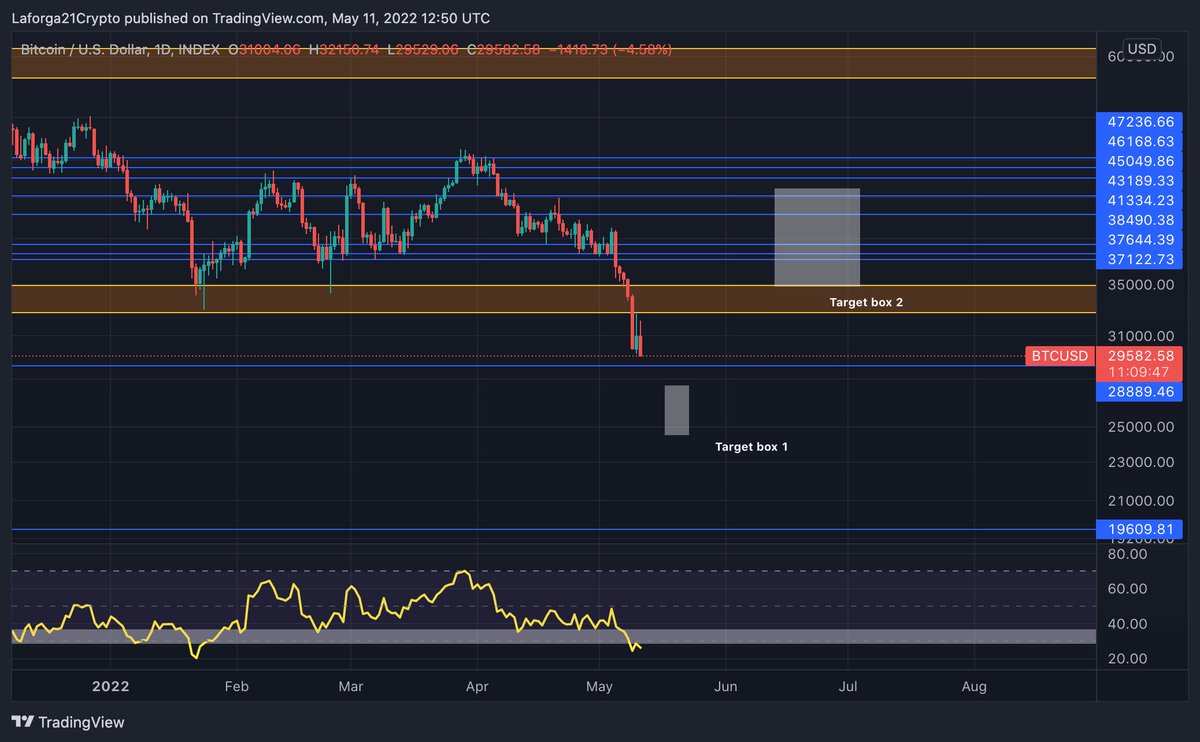Click the 25000.00 price axis tick
The height and width of the screenshot is (742, 1200).
tap(1141, 427)
